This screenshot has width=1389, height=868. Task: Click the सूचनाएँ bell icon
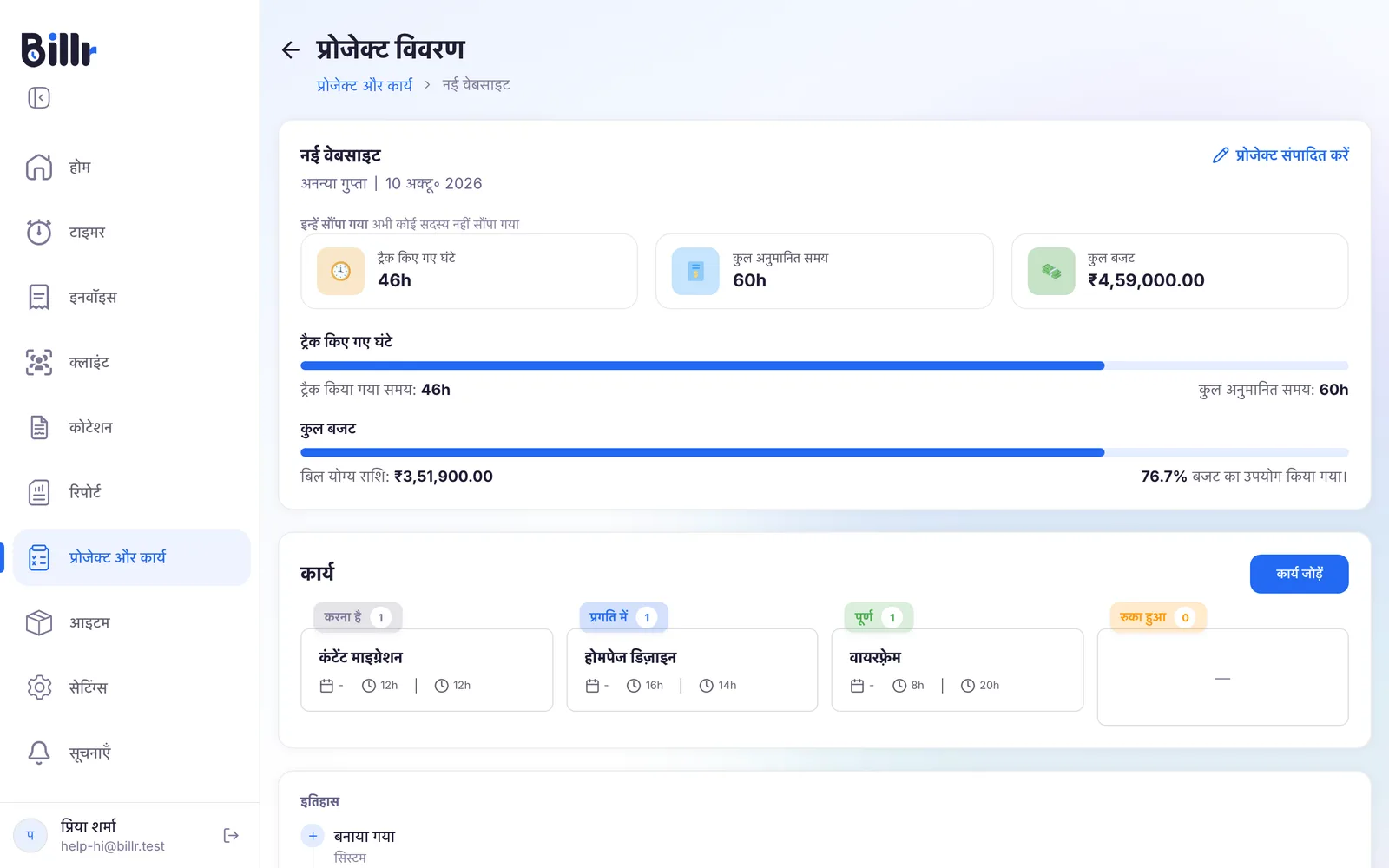point(39,753)
